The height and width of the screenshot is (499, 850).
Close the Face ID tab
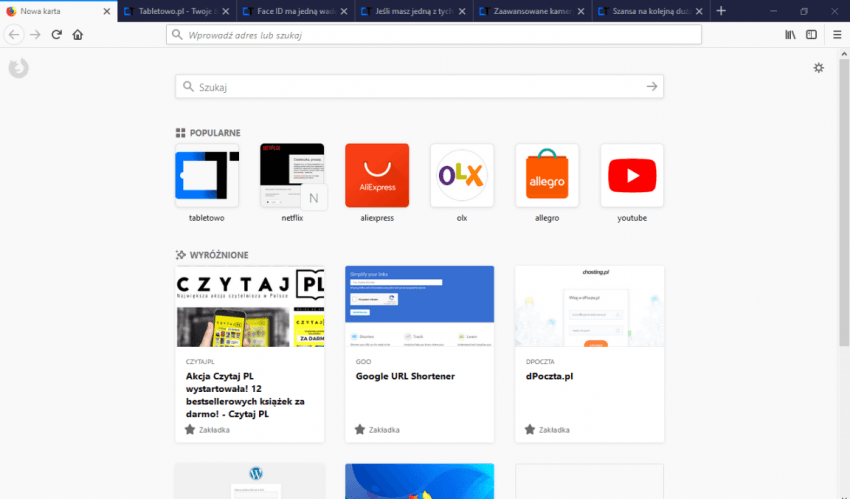pos(344,11)
